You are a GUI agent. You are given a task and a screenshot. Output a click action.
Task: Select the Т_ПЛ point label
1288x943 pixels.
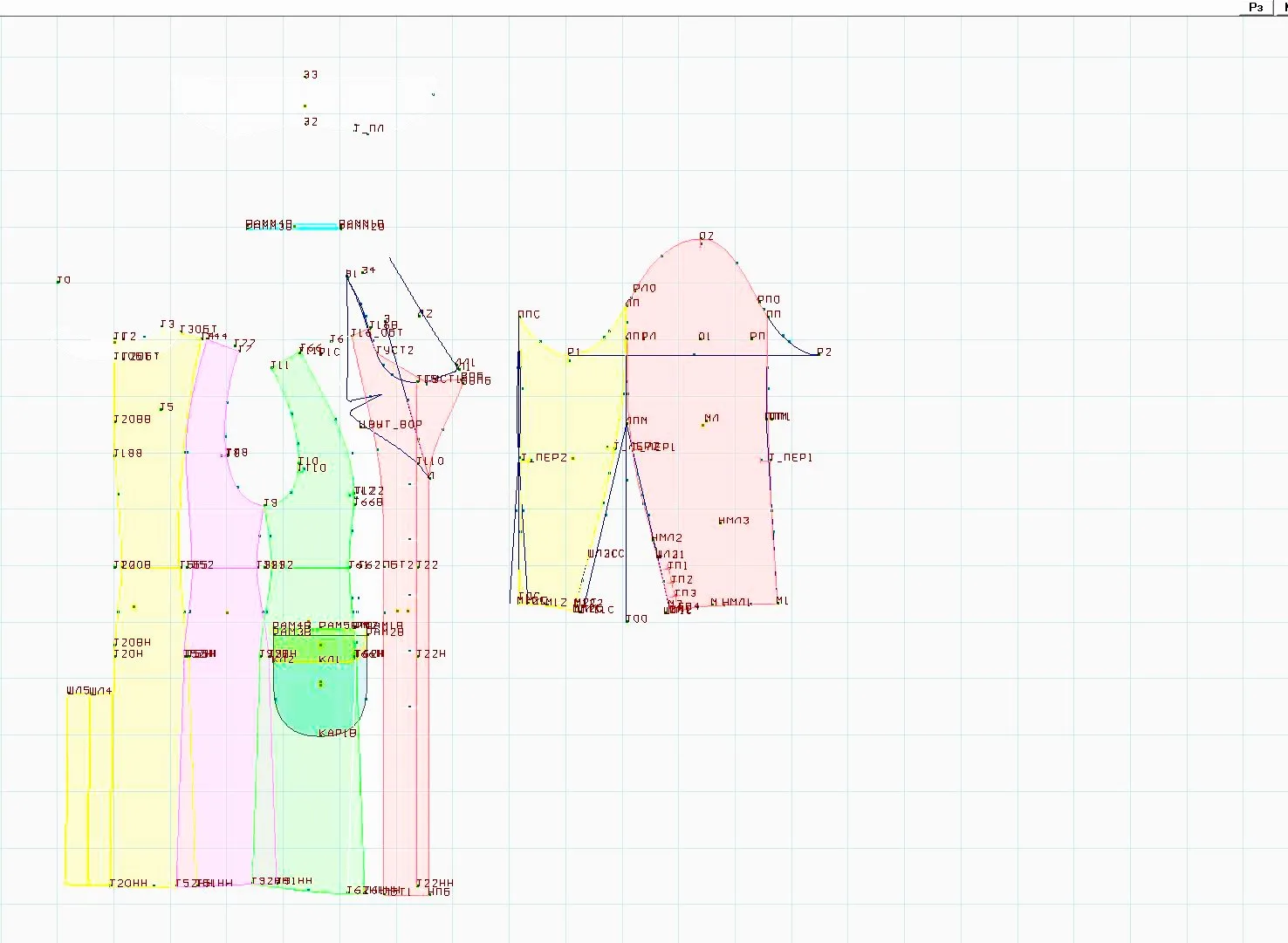tap(368, 128)
